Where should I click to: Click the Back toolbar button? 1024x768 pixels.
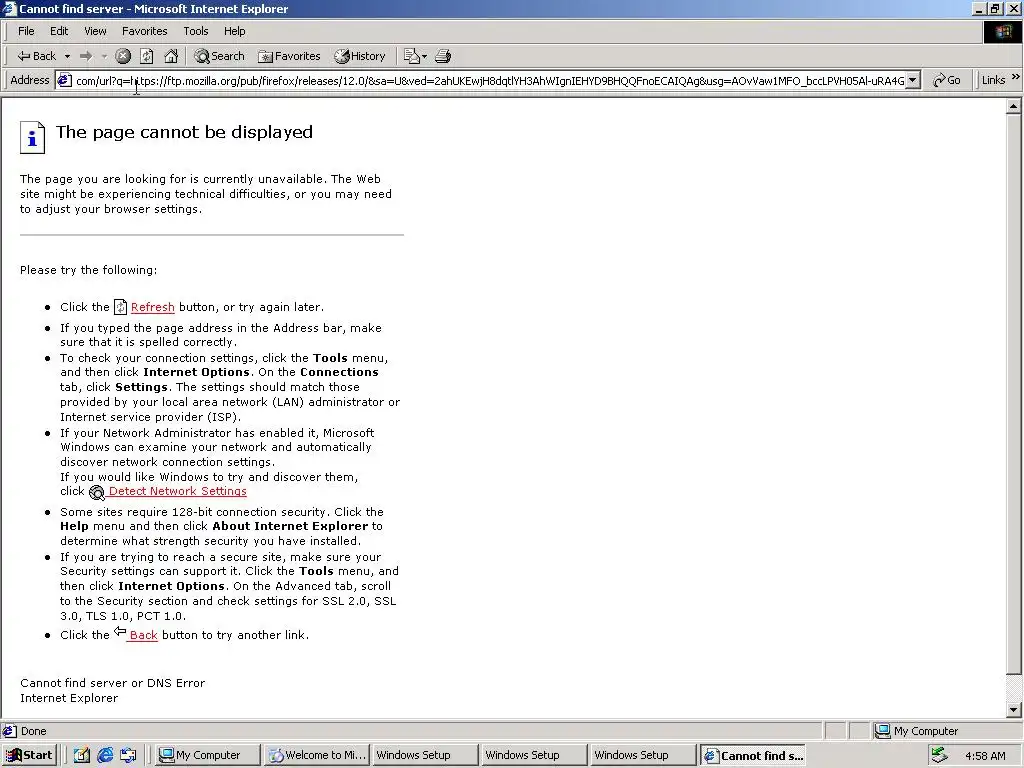(x=37, y=56)
